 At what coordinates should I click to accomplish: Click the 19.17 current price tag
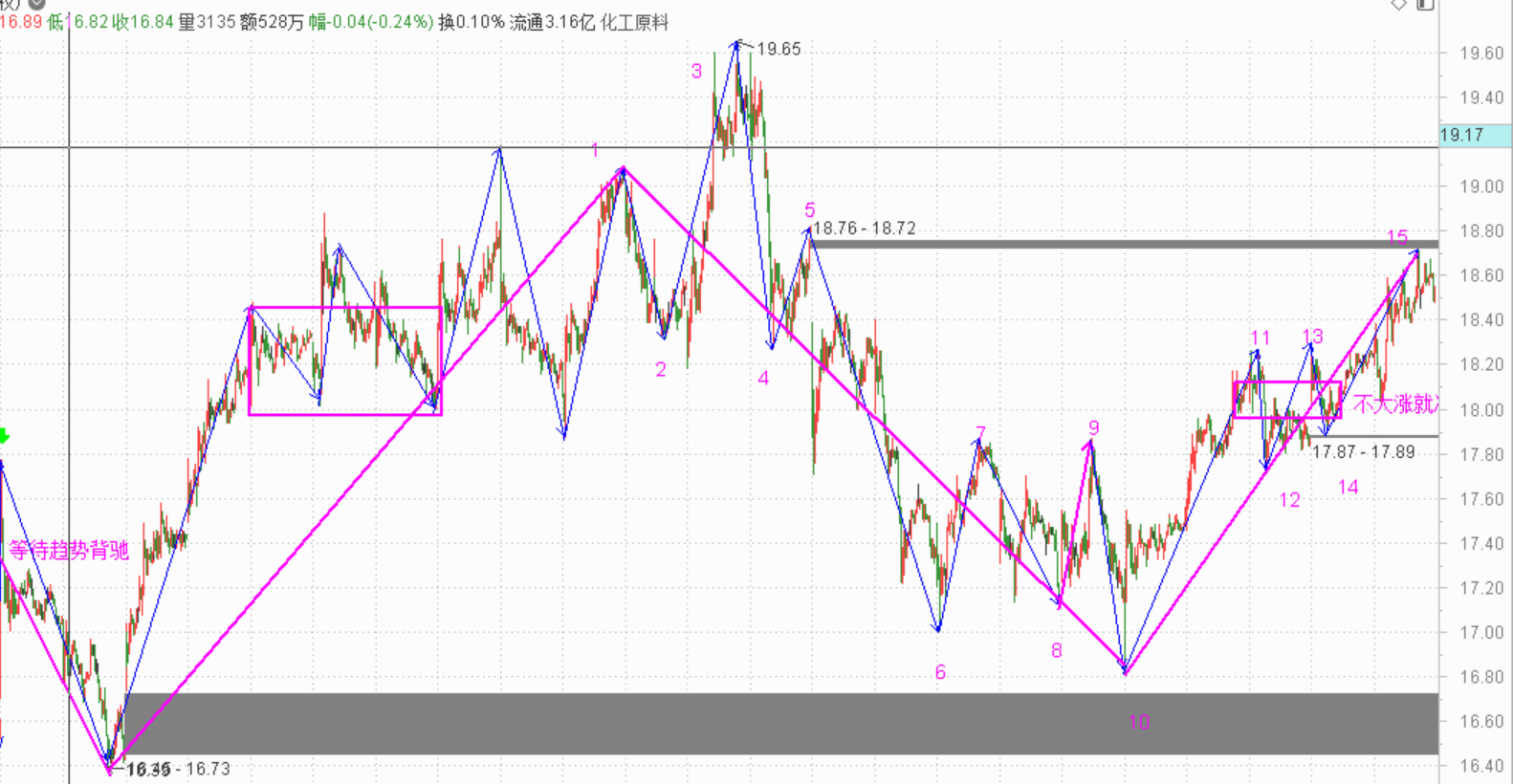pos(1462,136)
